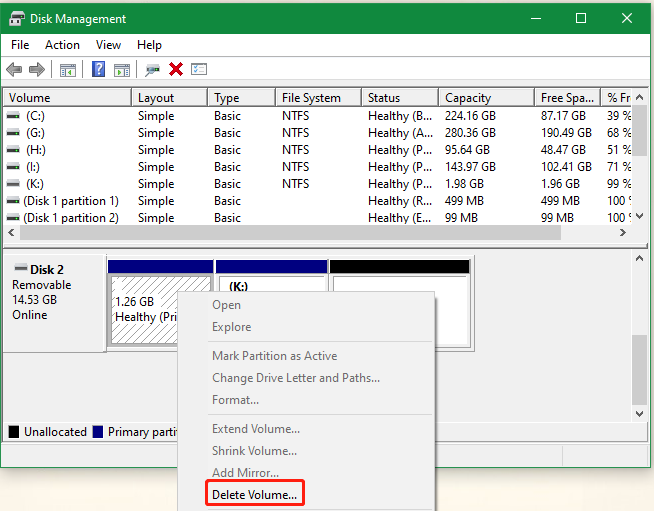Click the Forward arrow toolbar icon

37,69
